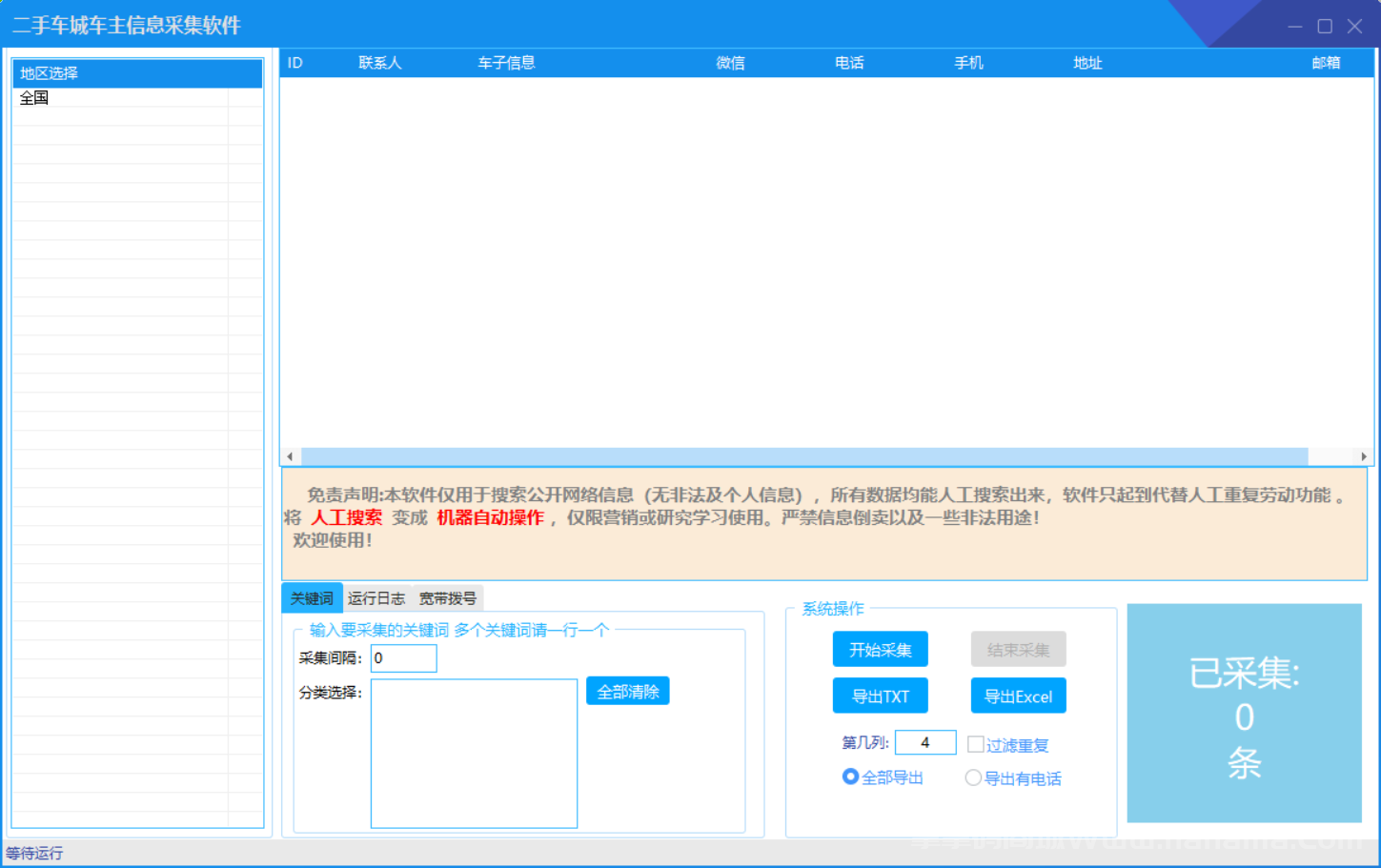Image resolution: width=1381 pixels, height=868 pixels.
Task: Click the horizontal scrollbar below the table
Action: click(x=762, y=456)
